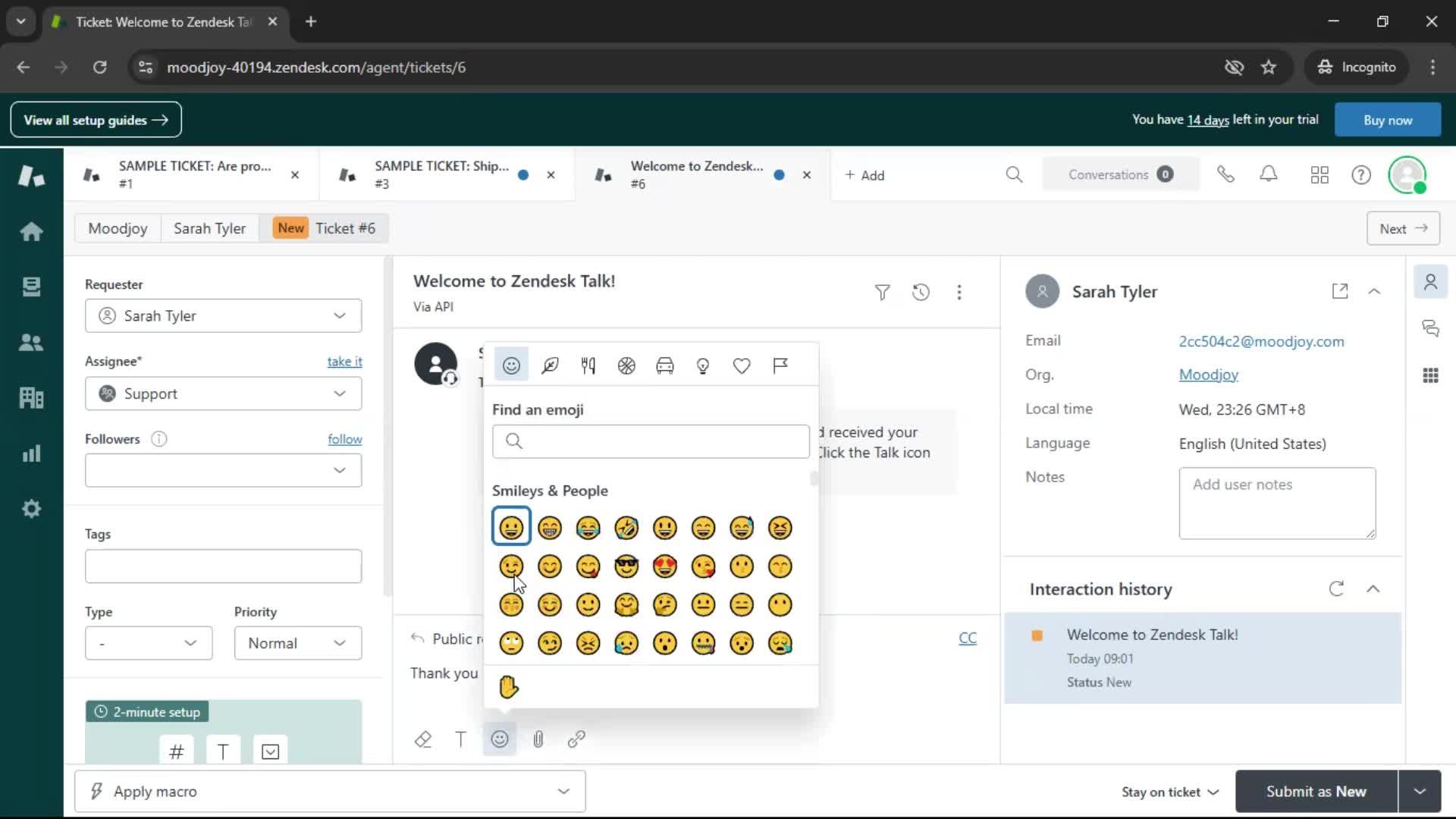Click Submit as New button

(1316, 792)
